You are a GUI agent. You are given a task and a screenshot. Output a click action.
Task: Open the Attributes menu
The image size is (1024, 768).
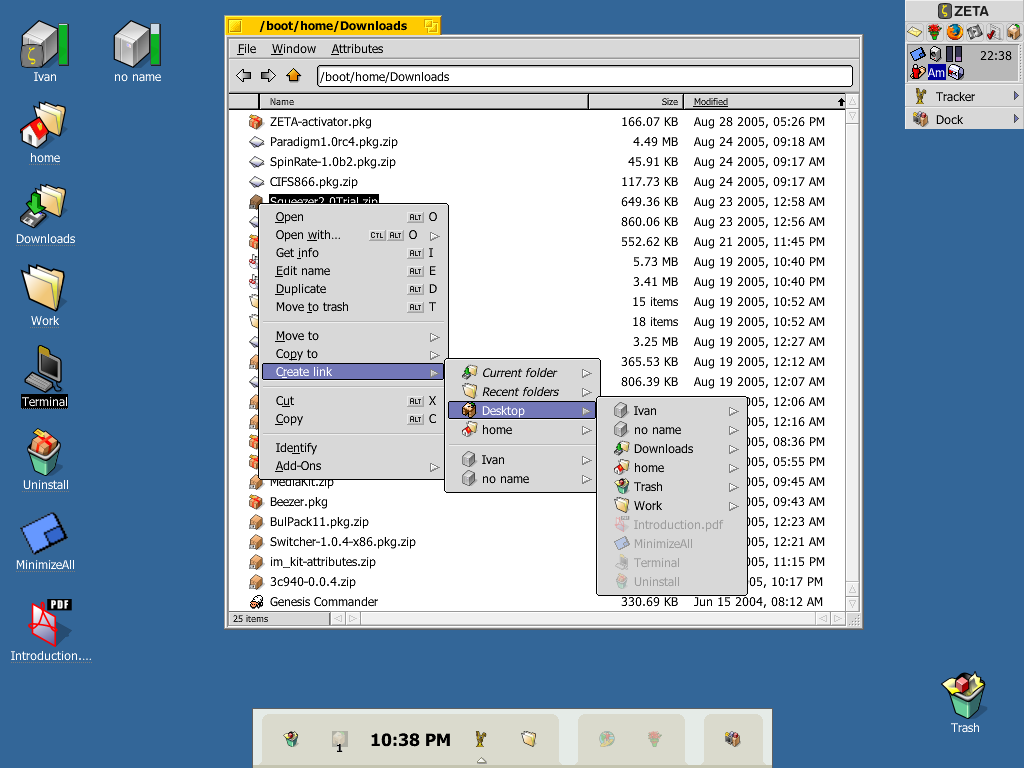(x=357, y=49)
